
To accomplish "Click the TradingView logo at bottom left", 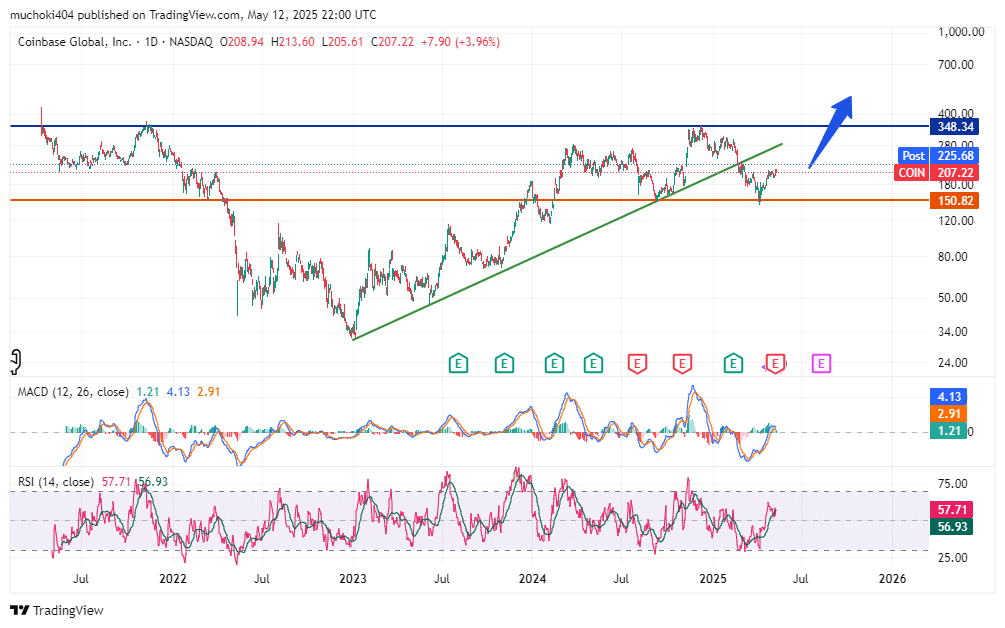I will click(57, 610).
